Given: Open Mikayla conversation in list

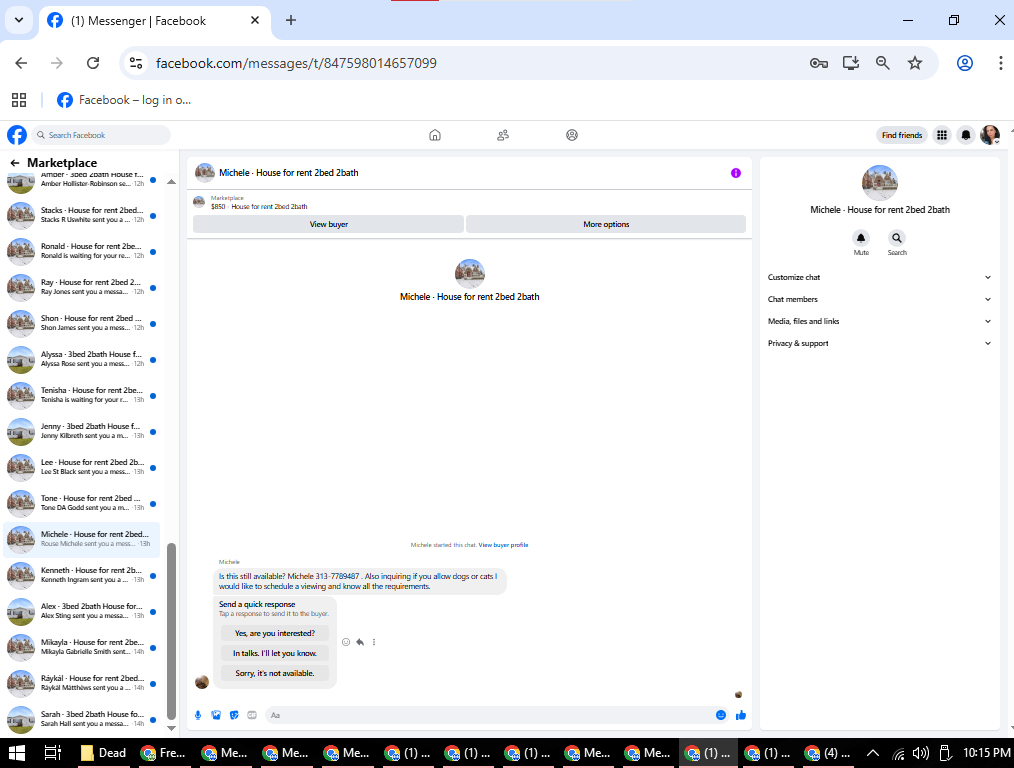Looking at the screenshot, I should click(x=82, y=647).
